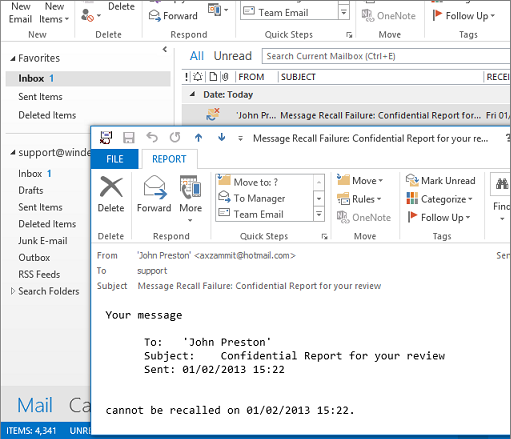
Task: Open the Drafts folder
Action: pos(31,190)
